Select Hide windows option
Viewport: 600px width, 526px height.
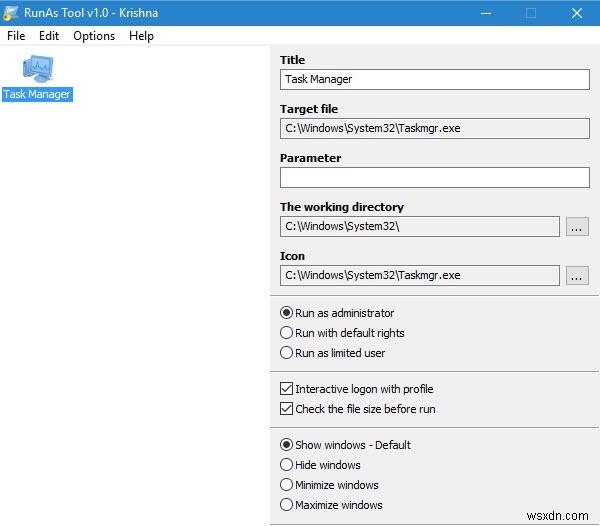click(320, 464)
